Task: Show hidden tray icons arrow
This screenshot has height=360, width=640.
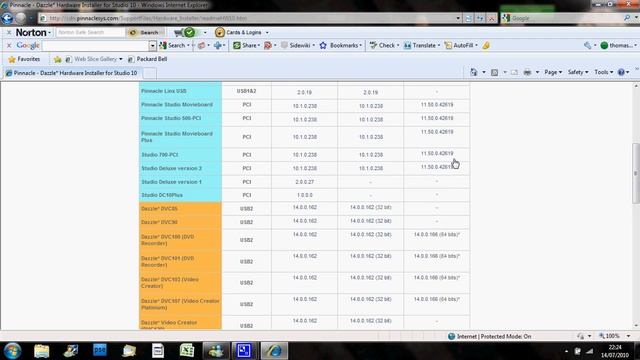Action: point(566,351)
